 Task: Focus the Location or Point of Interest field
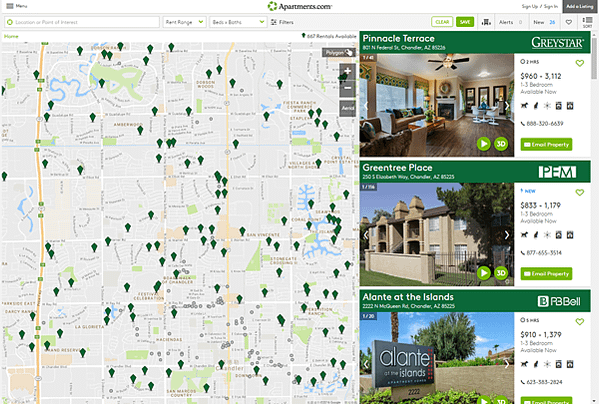tap(82, 22)
